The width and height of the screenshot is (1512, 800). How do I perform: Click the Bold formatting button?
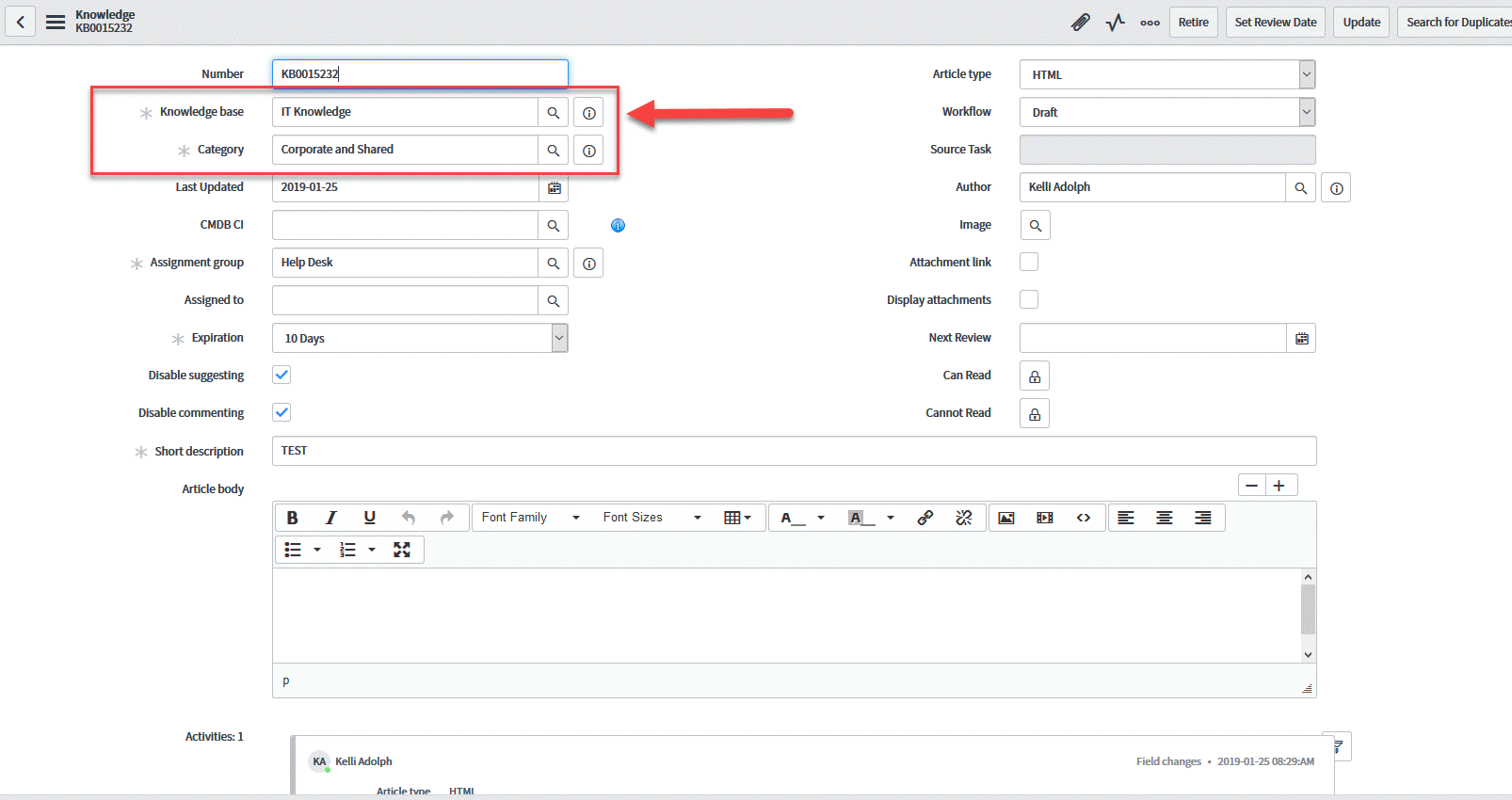293,518
